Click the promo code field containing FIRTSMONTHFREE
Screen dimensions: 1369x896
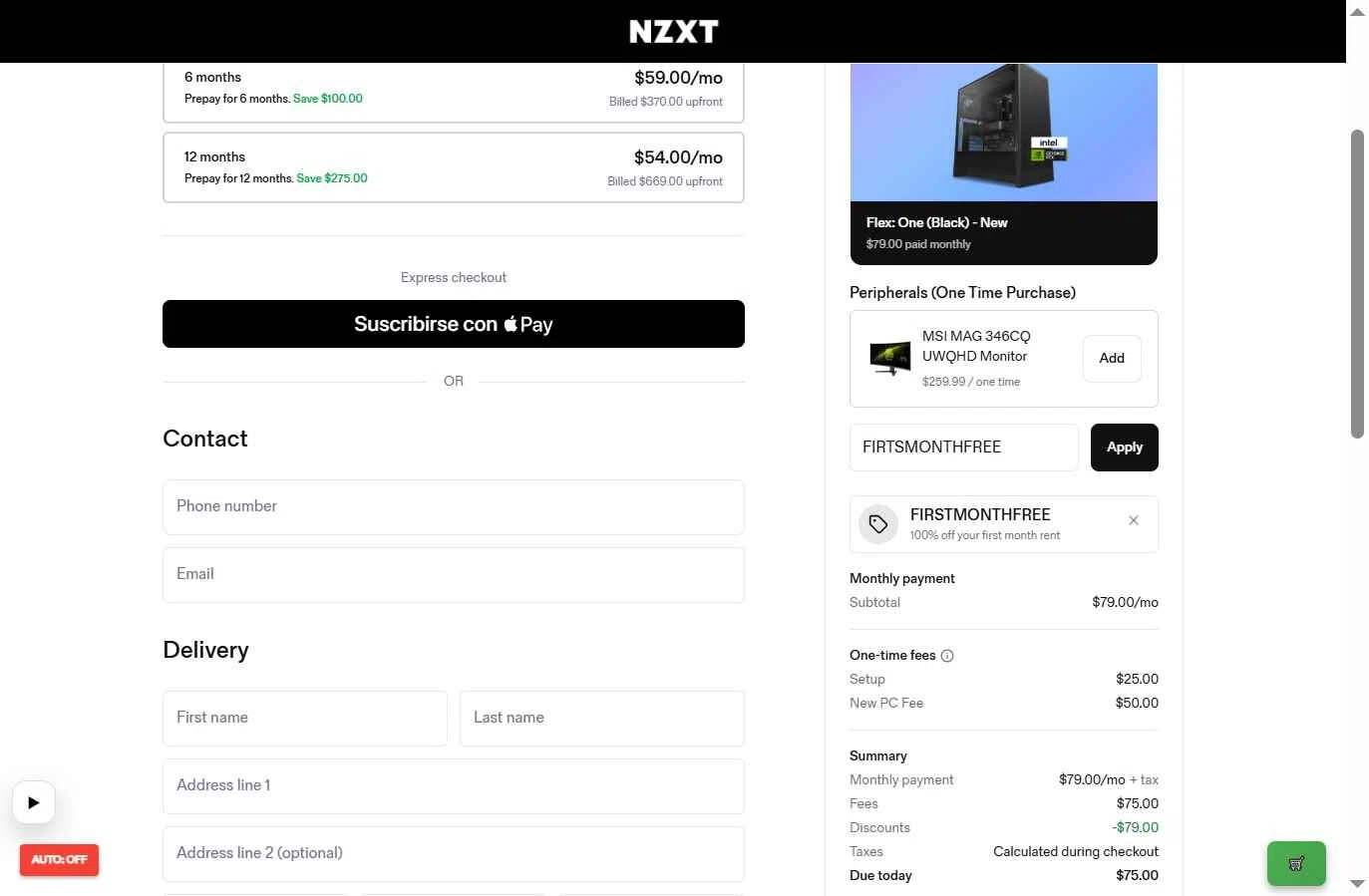(x=964, y=448)
